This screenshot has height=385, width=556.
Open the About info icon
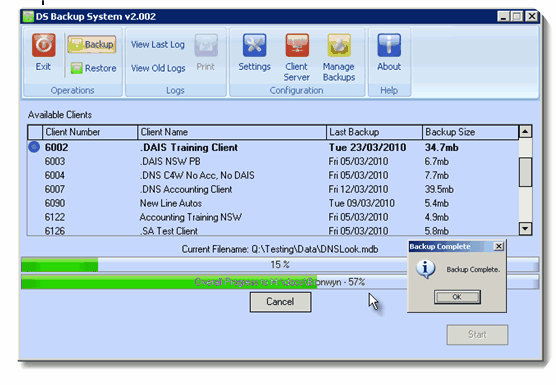tap(389, 45)
